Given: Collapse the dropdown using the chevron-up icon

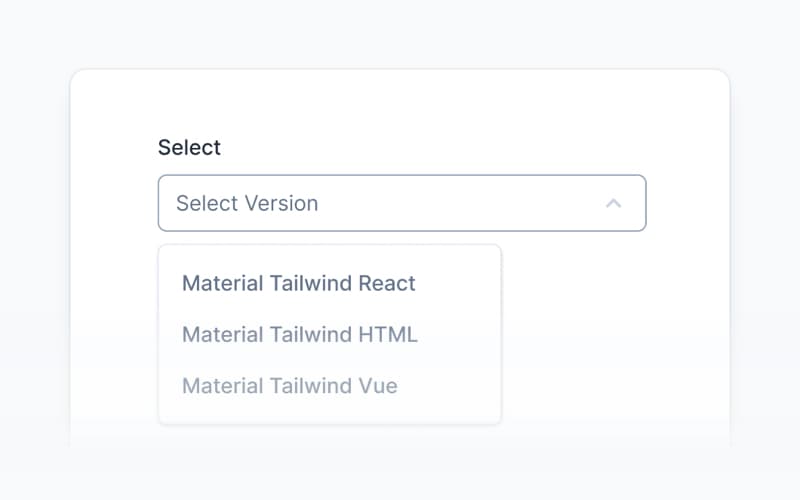Looking at the screenshot, I should 614,203.
